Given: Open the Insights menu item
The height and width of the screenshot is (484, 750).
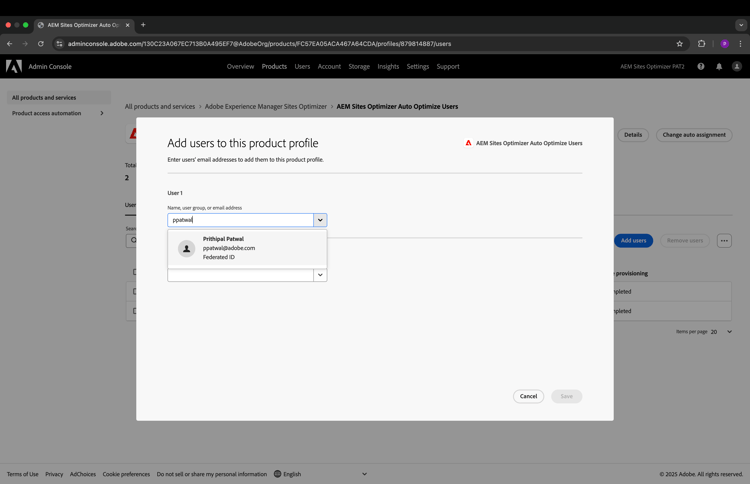Looking at the screenshot, I should 388,66.
